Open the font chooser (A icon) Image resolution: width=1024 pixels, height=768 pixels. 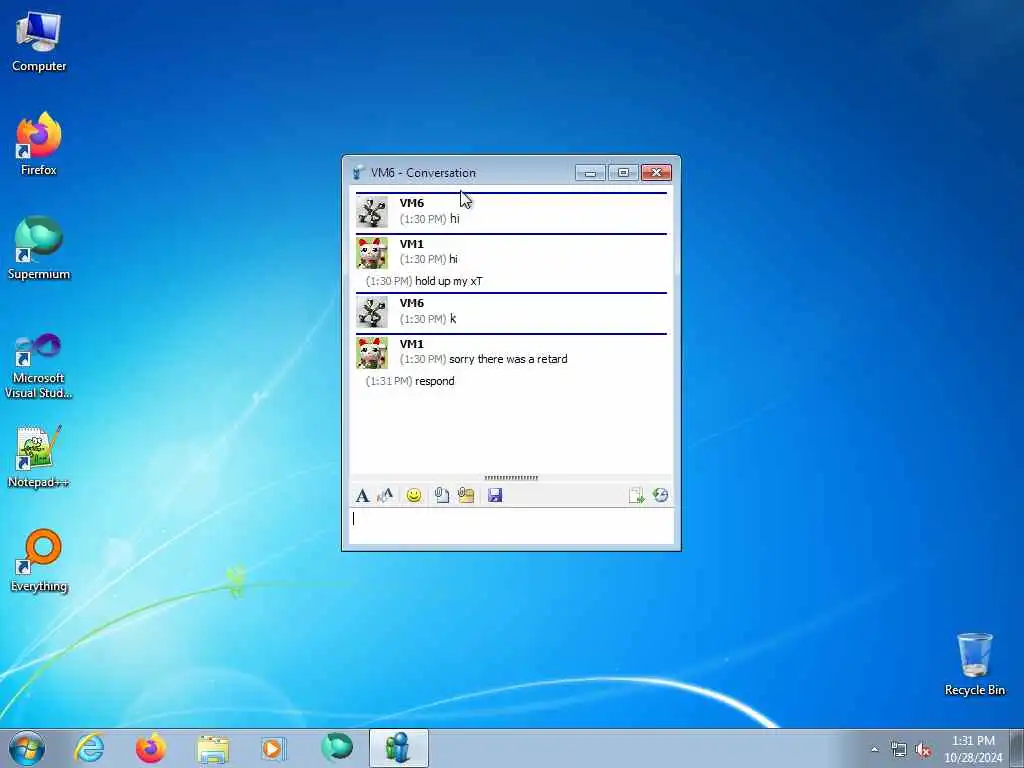pyautogui.click(x=362, y=496)
